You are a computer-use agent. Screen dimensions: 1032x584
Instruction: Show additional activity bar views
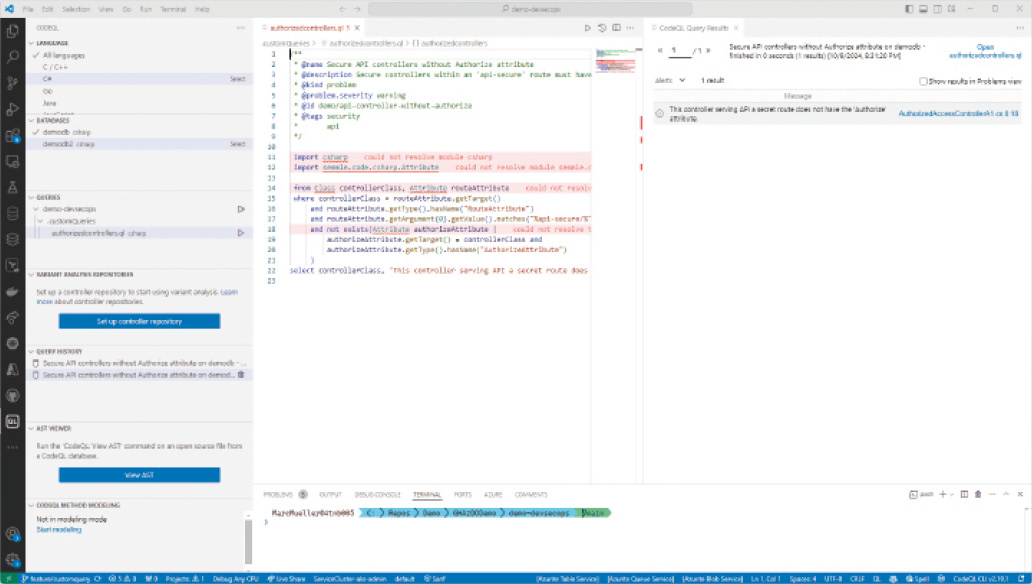coord(12,447)
